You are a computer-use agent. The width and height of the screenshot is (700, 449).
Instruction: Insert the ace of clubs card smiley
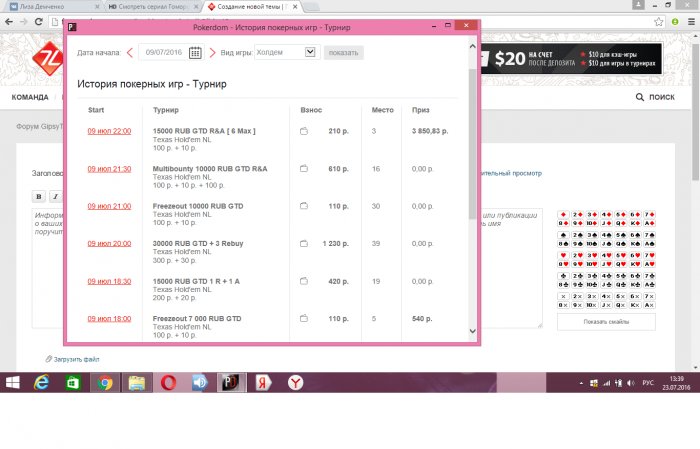pos(649,285)
